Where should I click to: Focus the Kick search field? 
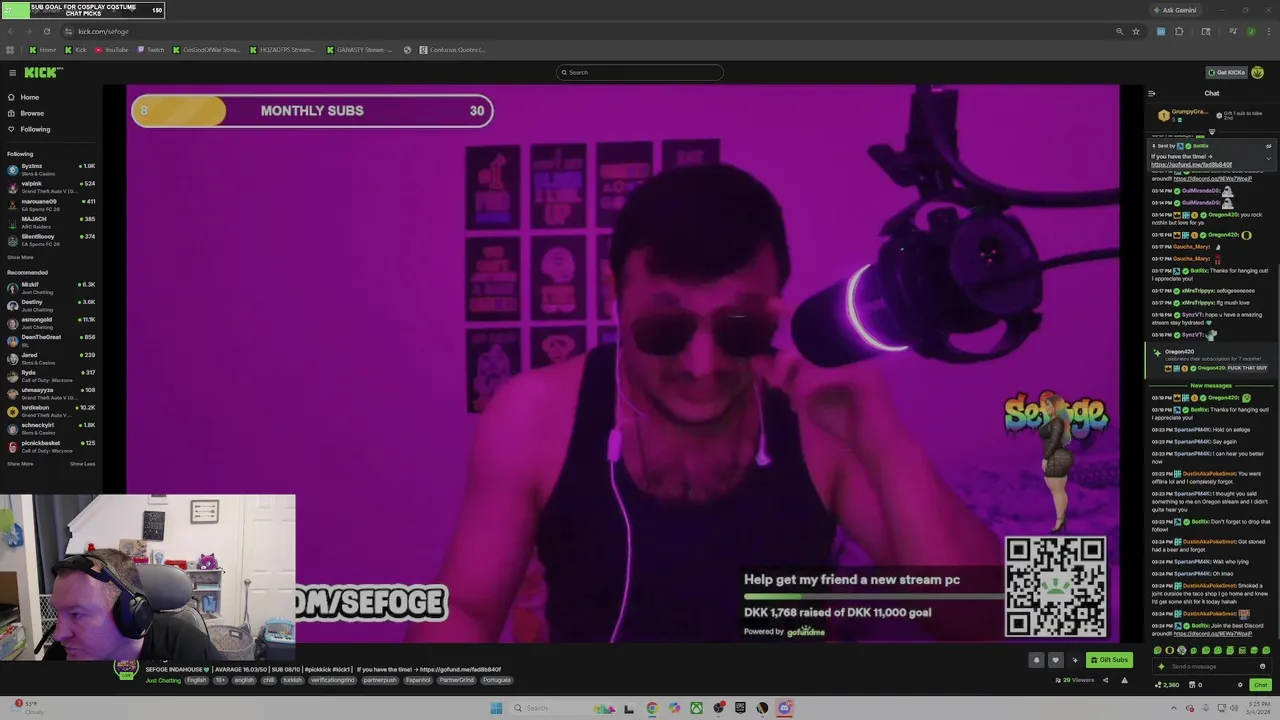(640, 72)
